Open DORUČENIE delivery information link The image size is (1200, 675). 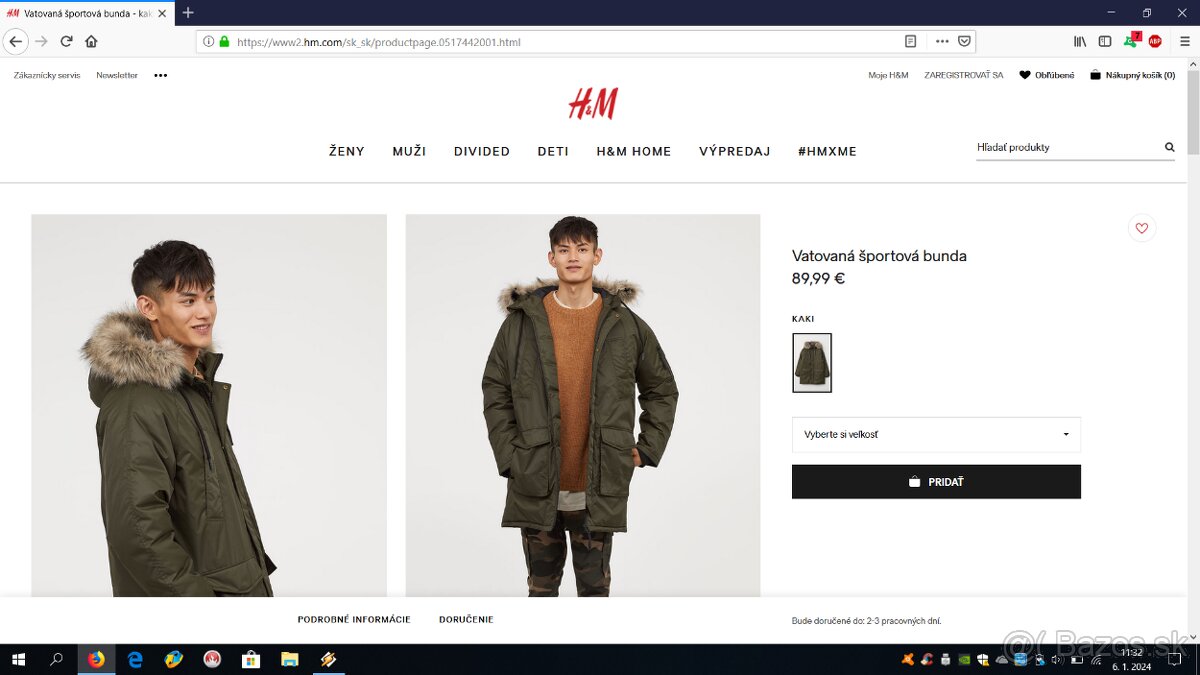(466, 620)
